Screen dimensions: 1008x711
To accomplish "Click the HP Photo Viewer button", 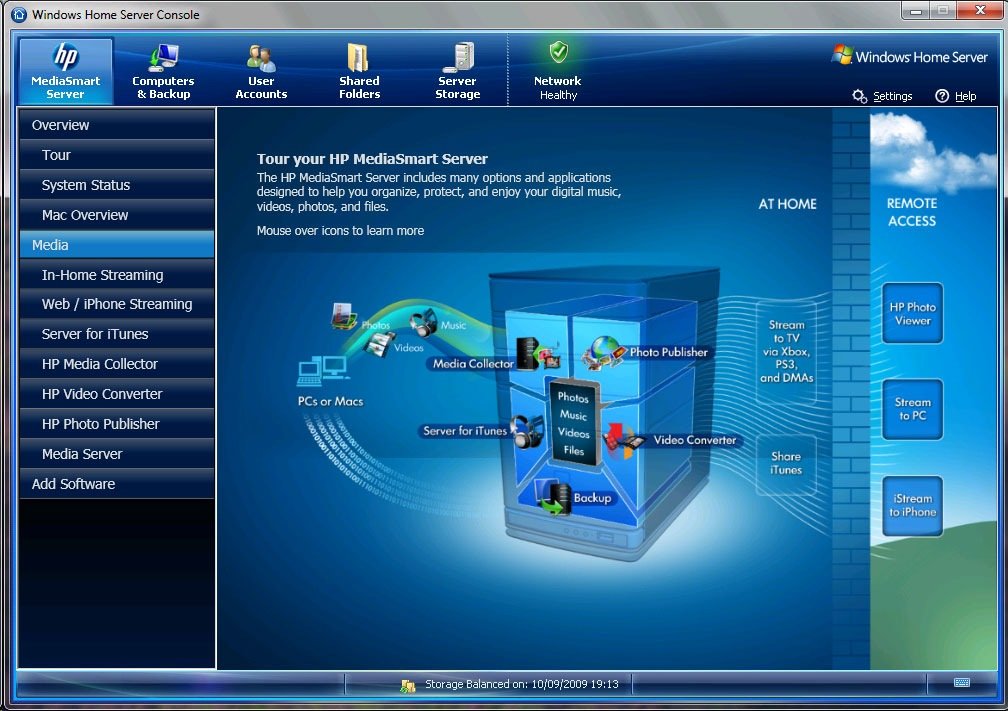I will click(912, 313).
